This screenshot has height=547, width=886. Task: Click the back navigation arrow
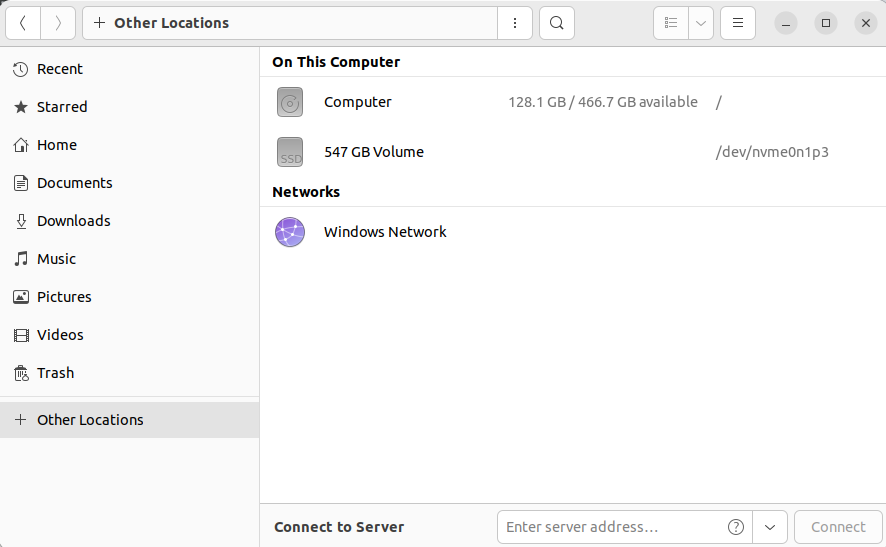pyautogui.click(x=23, y=23)
